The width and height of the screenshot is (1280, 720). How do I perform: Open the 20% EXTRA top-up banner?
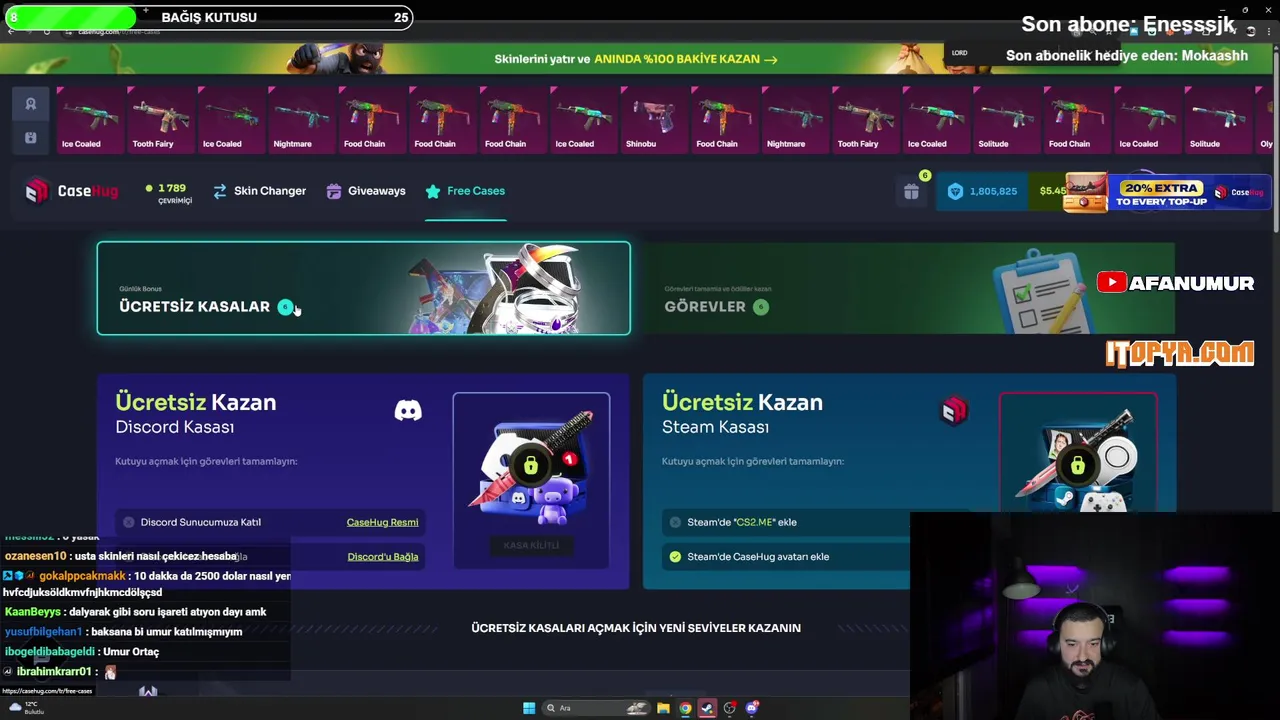1166,192
